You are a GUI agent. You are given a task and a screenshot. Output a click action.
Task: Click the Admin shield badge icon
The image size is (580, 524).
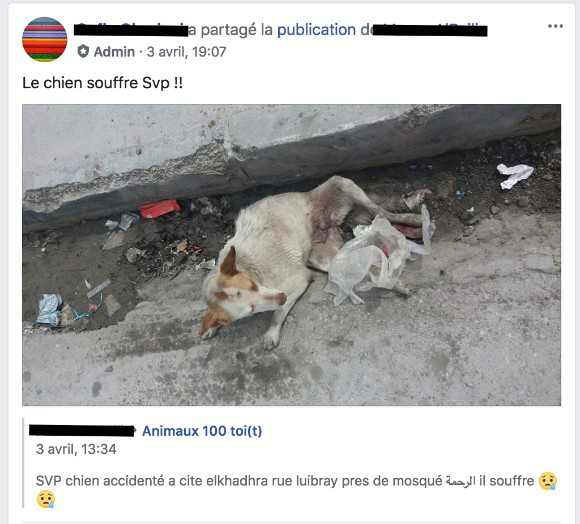point(83,51)
